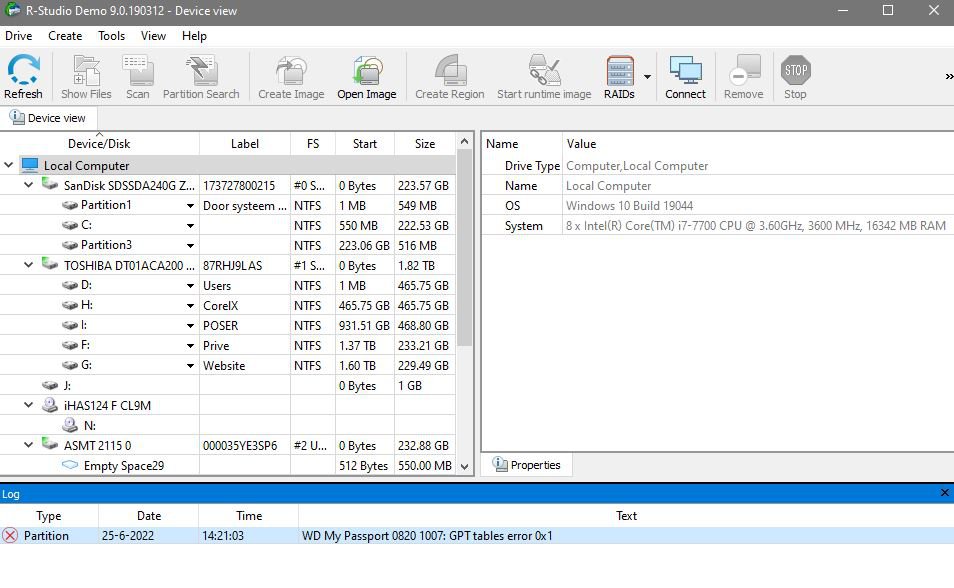Collapse the TOSHIBA DT01ACA200 disk node
This screenshot has height=588, width=954.
29,265
